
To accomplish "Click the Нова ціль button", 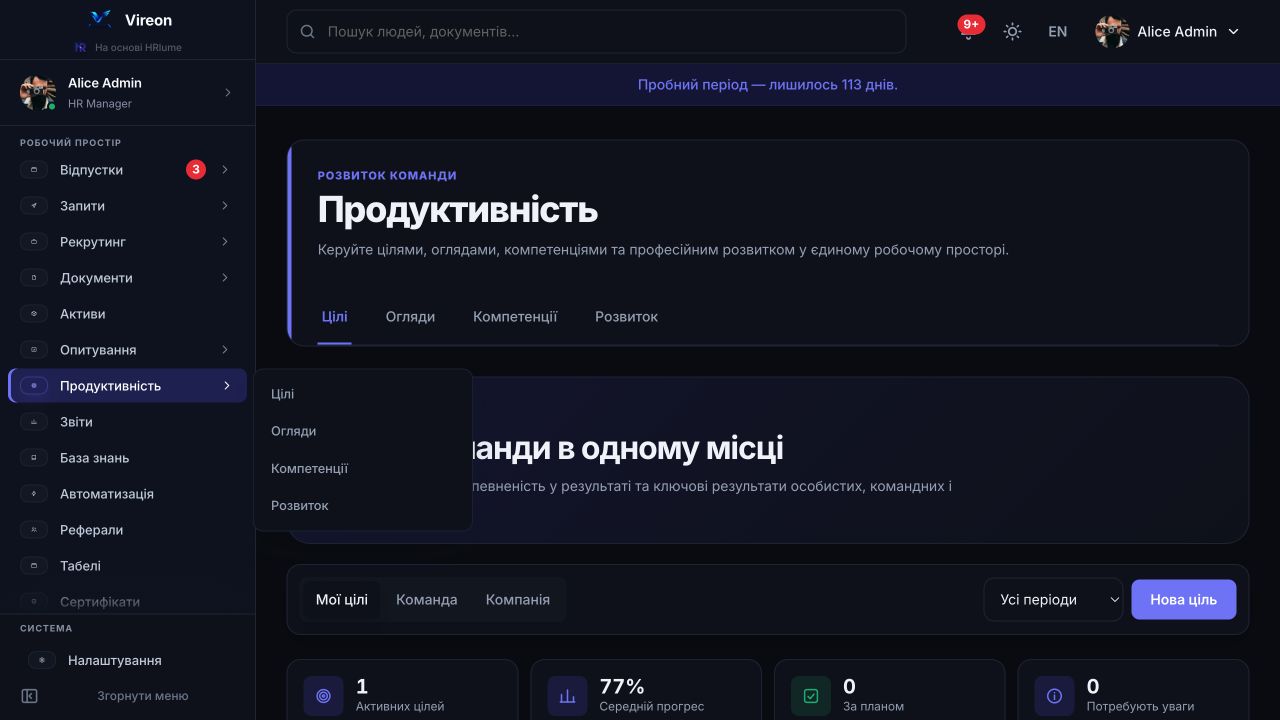I will click(1184, 600).
